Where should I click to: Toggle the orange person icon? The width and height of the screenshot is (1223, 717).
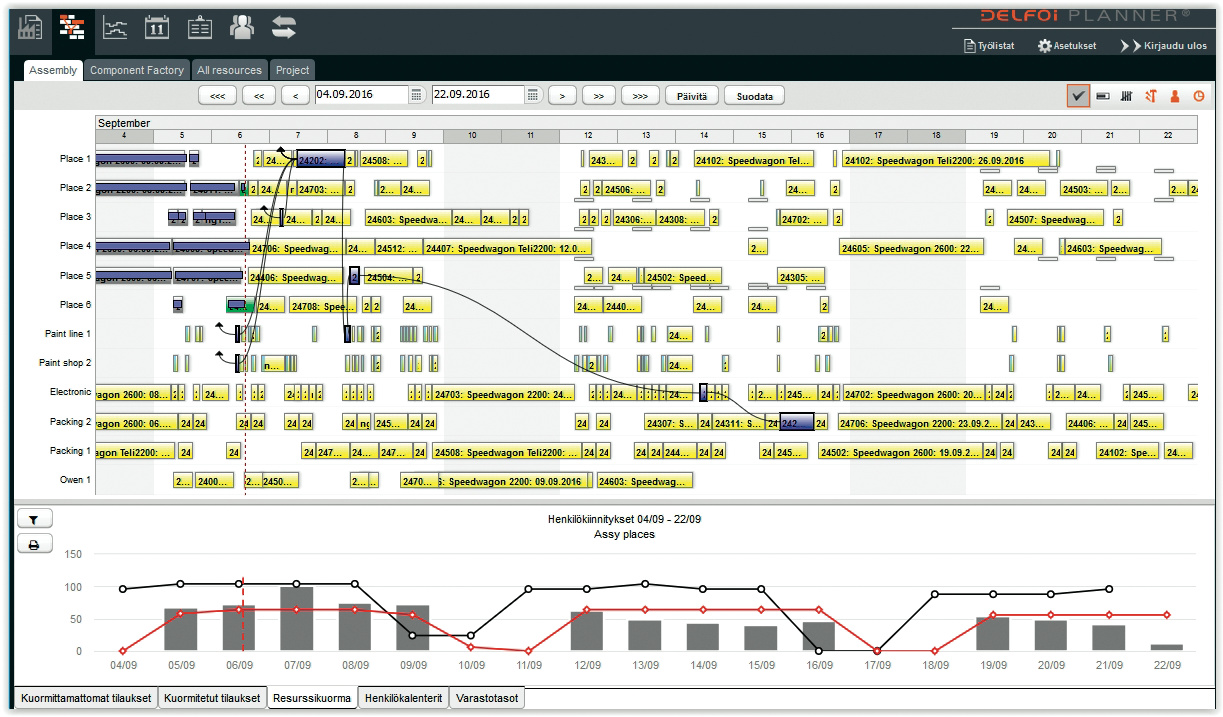[1175, 96]
